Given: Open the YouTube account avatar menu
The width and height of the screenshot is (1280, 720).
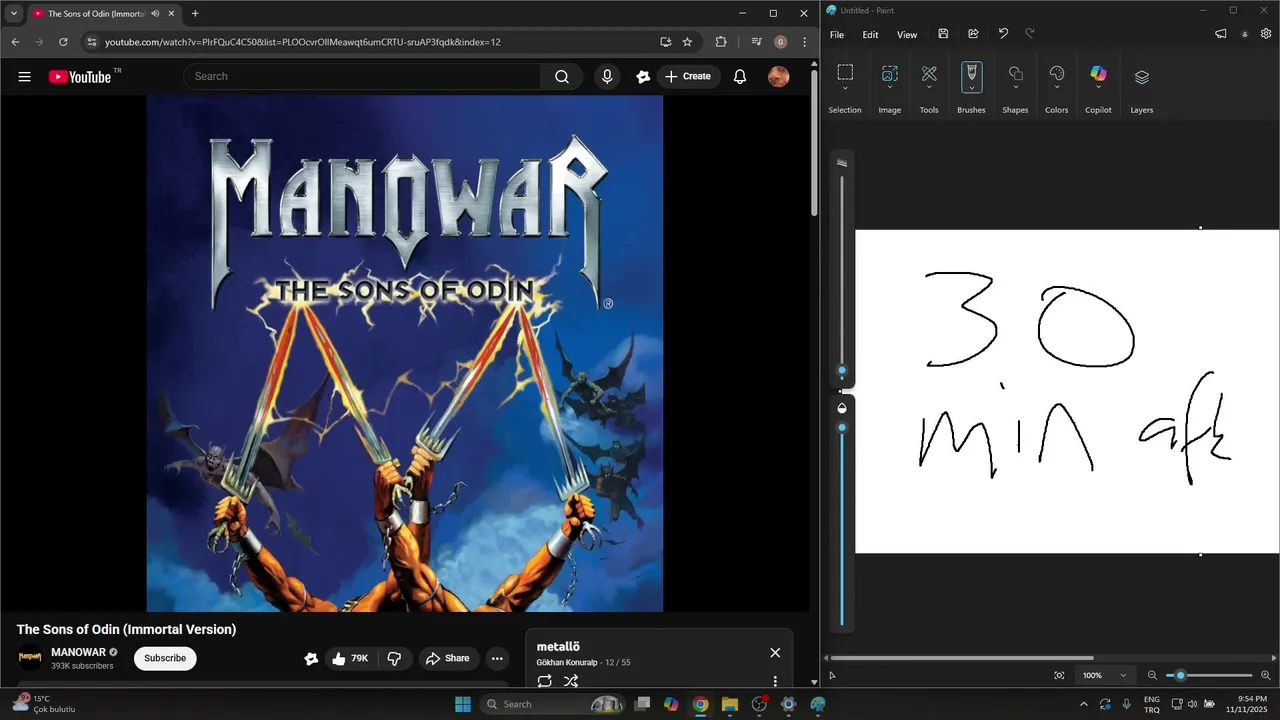Looking at the screenshot, I should tap(779, 76).
